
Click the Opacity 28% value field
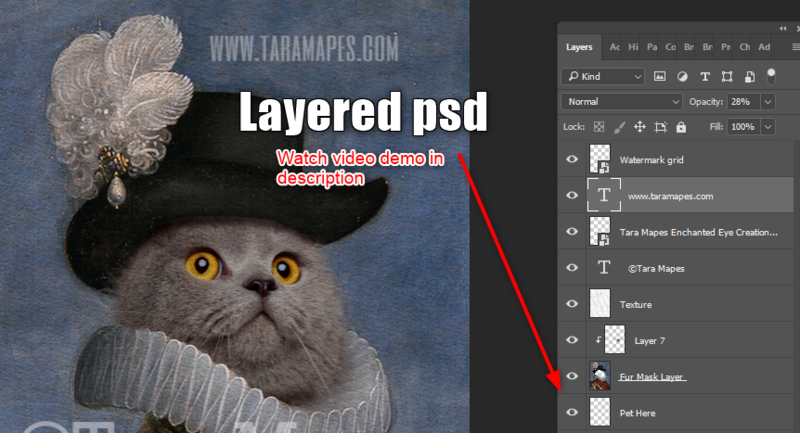pyautogui.click(x=744, y=101)
